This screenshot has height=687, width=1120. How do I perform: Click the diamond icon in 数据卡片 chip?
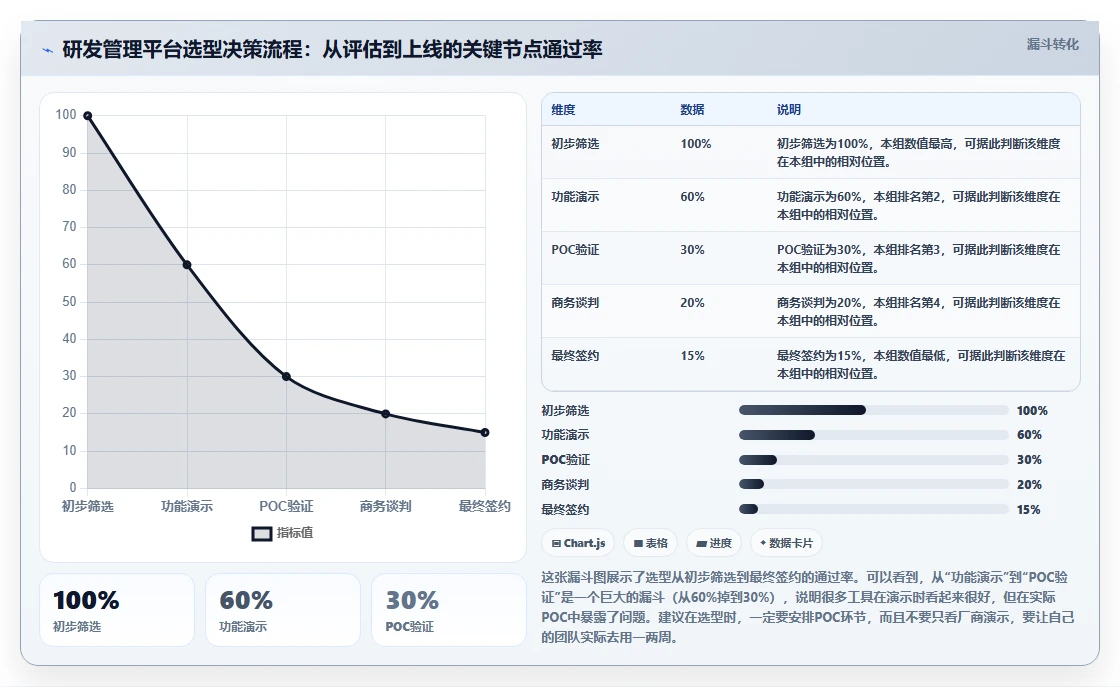[x=763, y=543]
